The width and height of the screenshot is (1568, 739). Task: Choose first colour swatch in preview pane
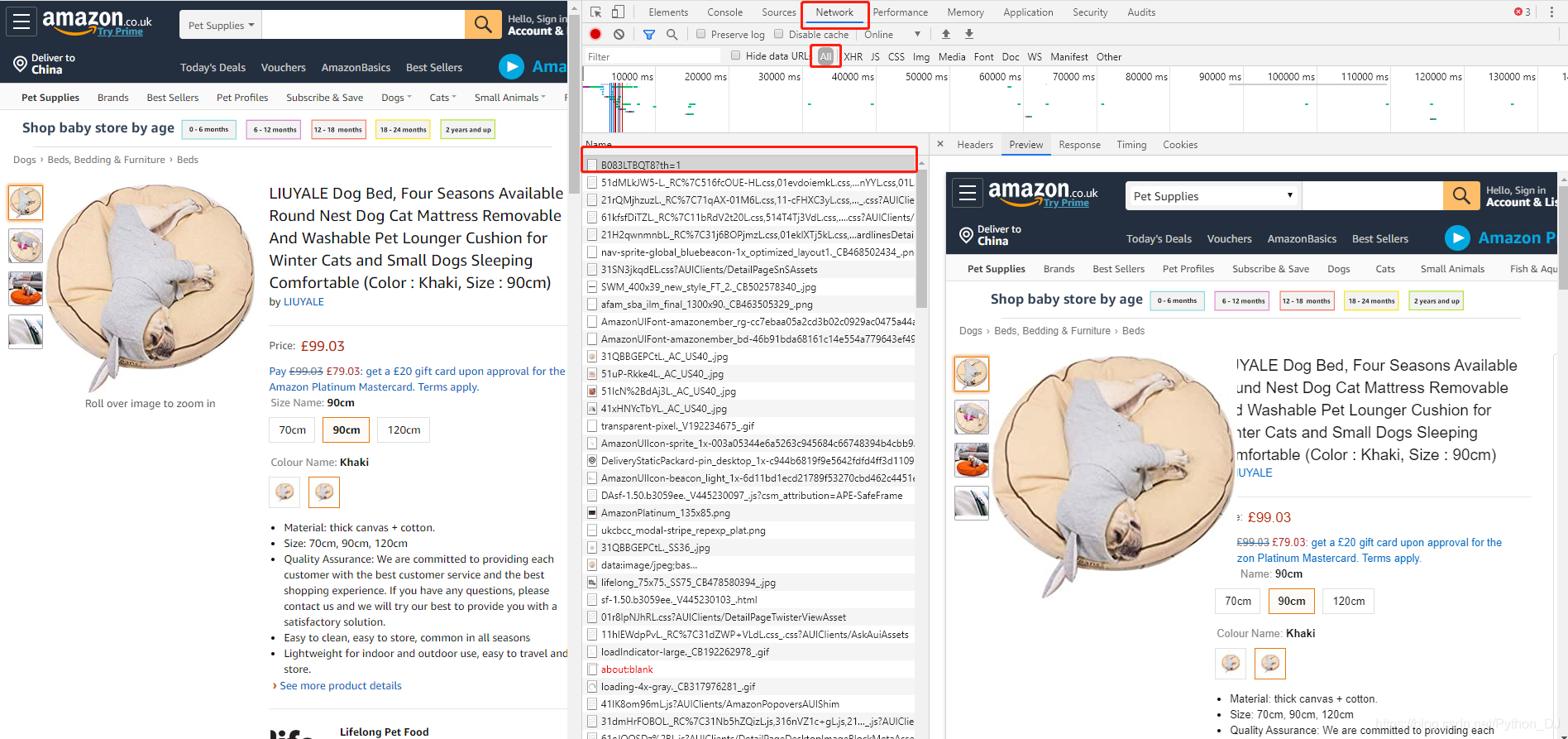(x=1231, y=664)
